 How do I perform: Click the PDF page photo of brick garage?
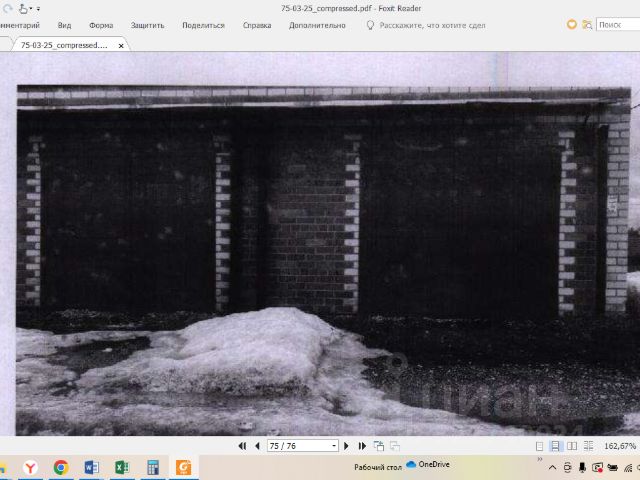pos(324,260)
